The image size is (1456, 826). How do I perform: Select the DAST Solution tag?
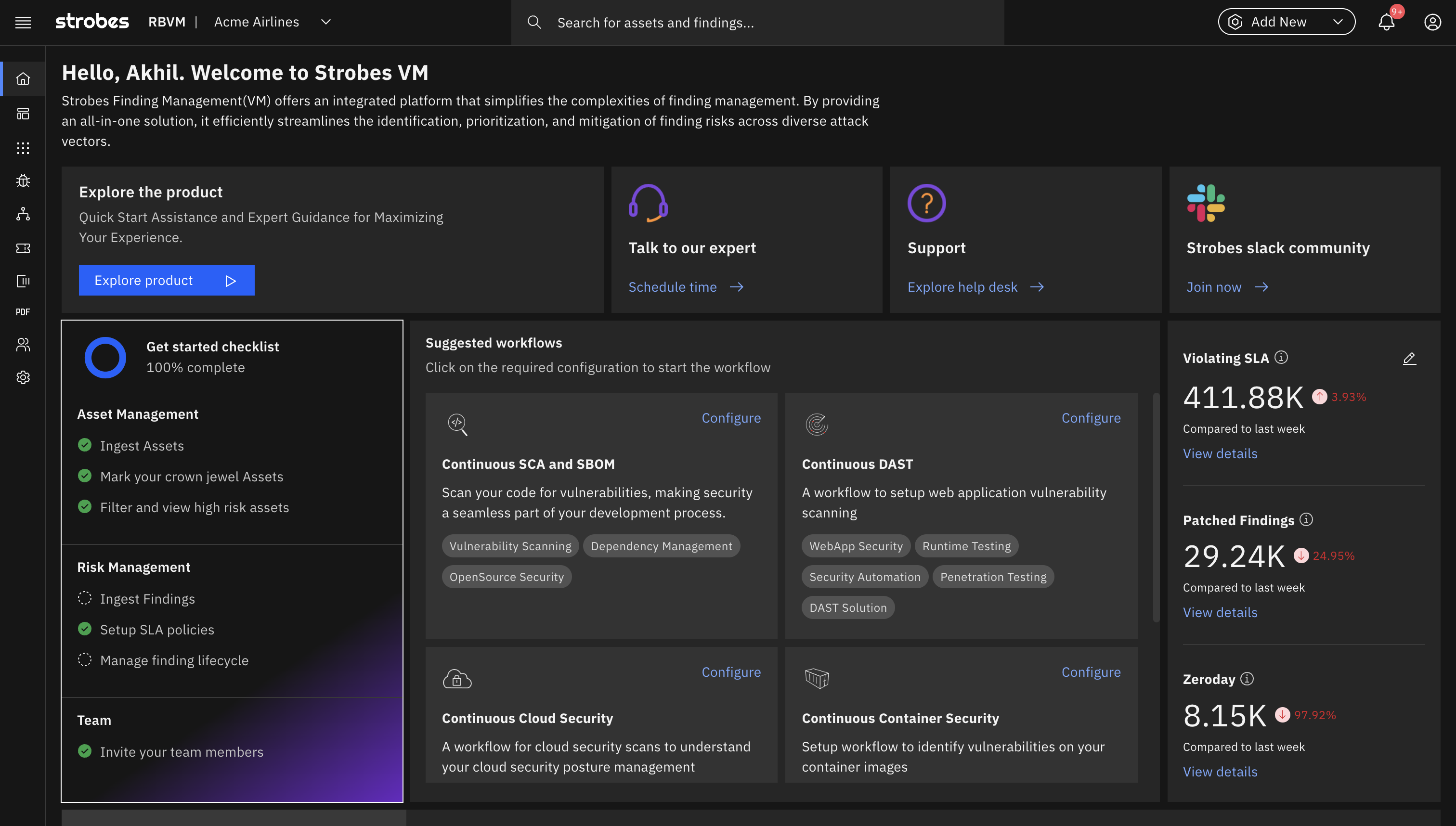pyautogui.click(x=848, y=607)
